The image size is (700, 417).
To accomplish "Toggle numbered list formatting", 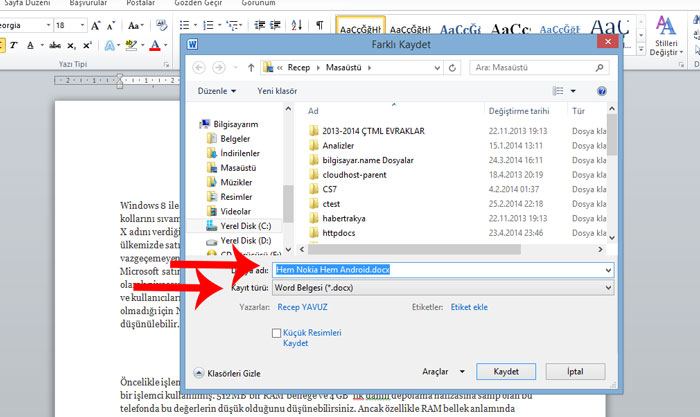I will coord(208,25).
